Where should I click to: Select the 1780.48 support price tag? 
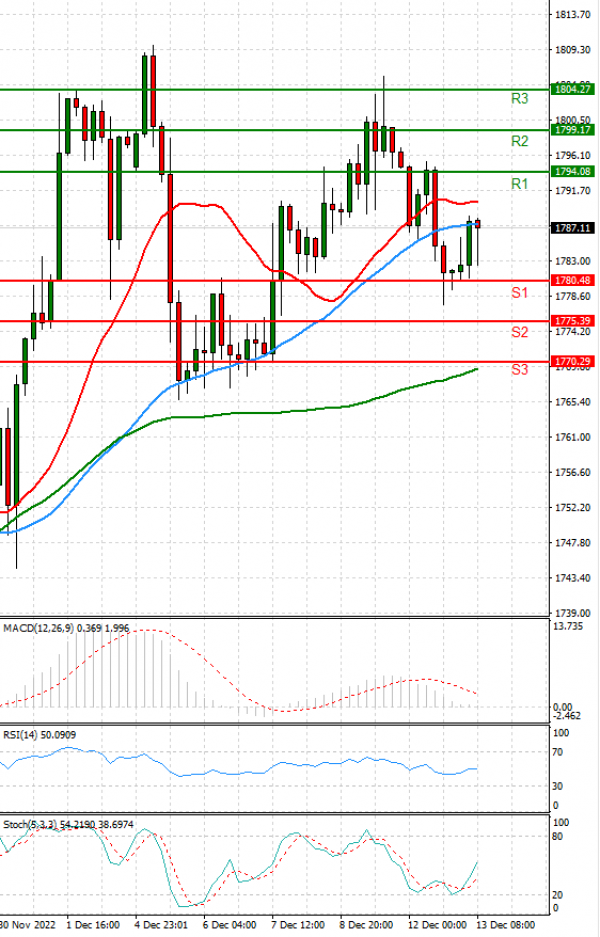(x=572, y=280)
